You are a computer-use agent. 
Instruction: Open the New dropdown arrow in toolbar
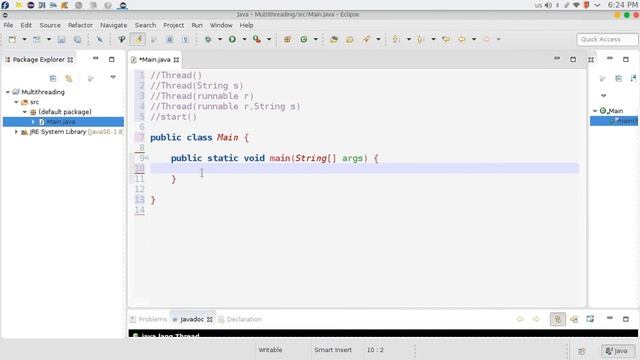(x=24, y=39)
